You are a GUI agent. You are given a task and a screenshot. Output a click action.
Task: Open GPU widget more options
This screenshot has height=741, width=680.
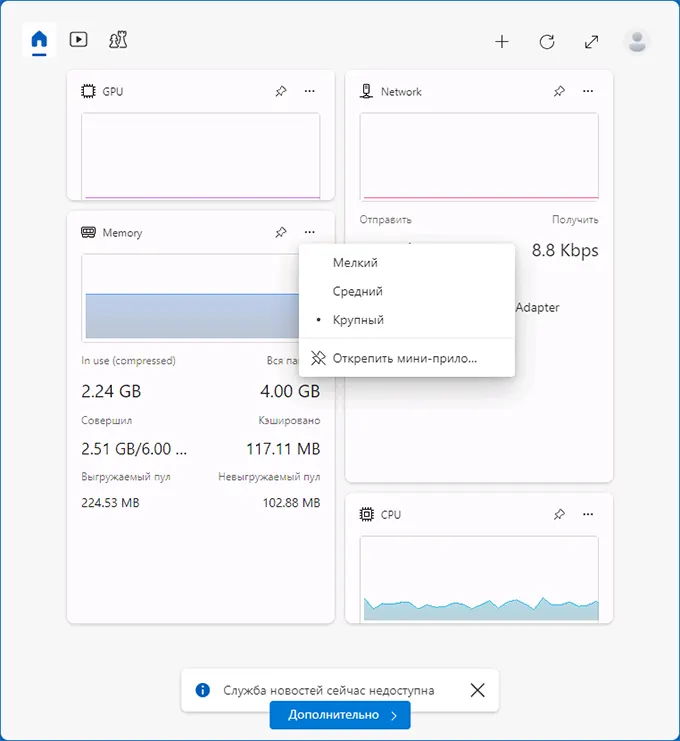(310, 91)
